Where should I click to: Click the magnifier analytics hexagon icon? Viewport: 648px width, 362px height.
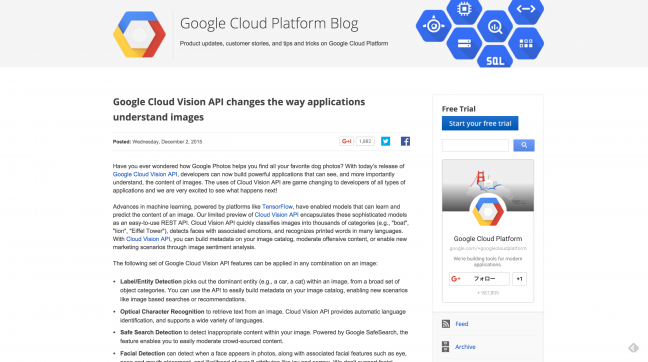pyautogui.click(x=495, y=26)
